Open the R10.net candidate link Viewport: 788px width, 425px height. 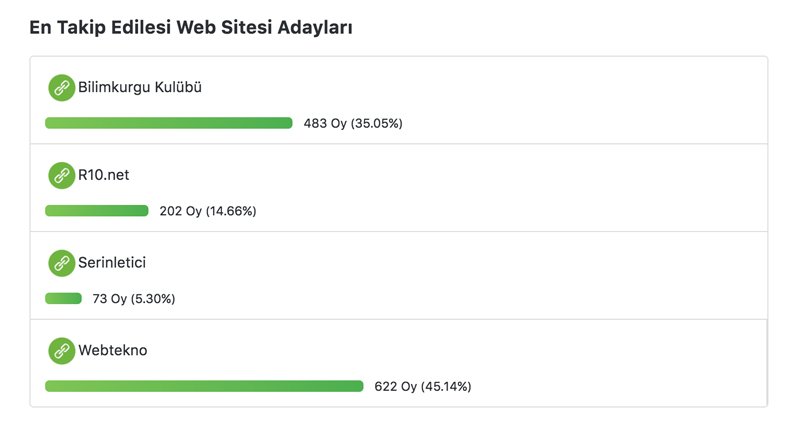[104, 175]
